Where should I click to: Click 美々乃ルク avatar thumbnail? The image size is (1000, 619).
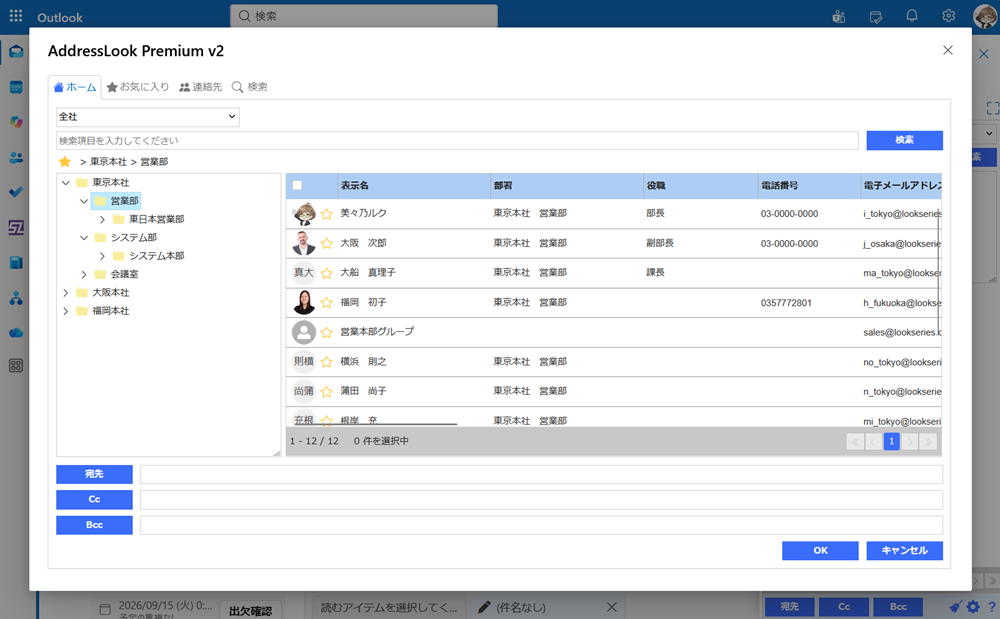tap(304, 214)
